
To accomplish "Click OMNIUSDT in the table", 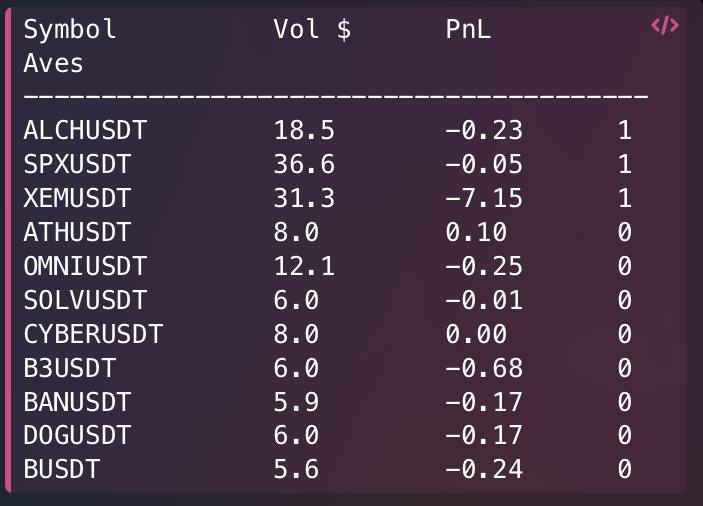I will pos(85,266).
